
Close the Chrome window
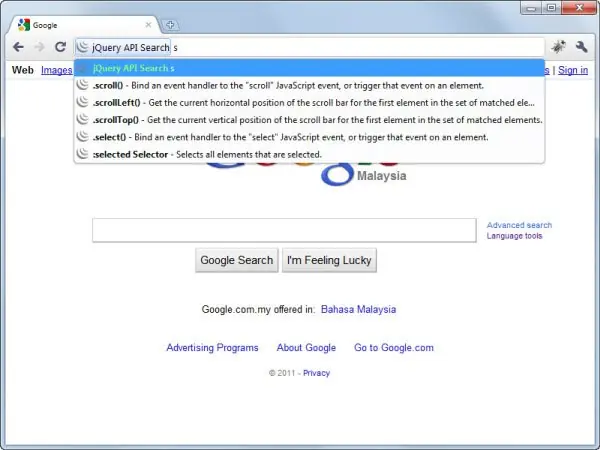pos(579,8)
